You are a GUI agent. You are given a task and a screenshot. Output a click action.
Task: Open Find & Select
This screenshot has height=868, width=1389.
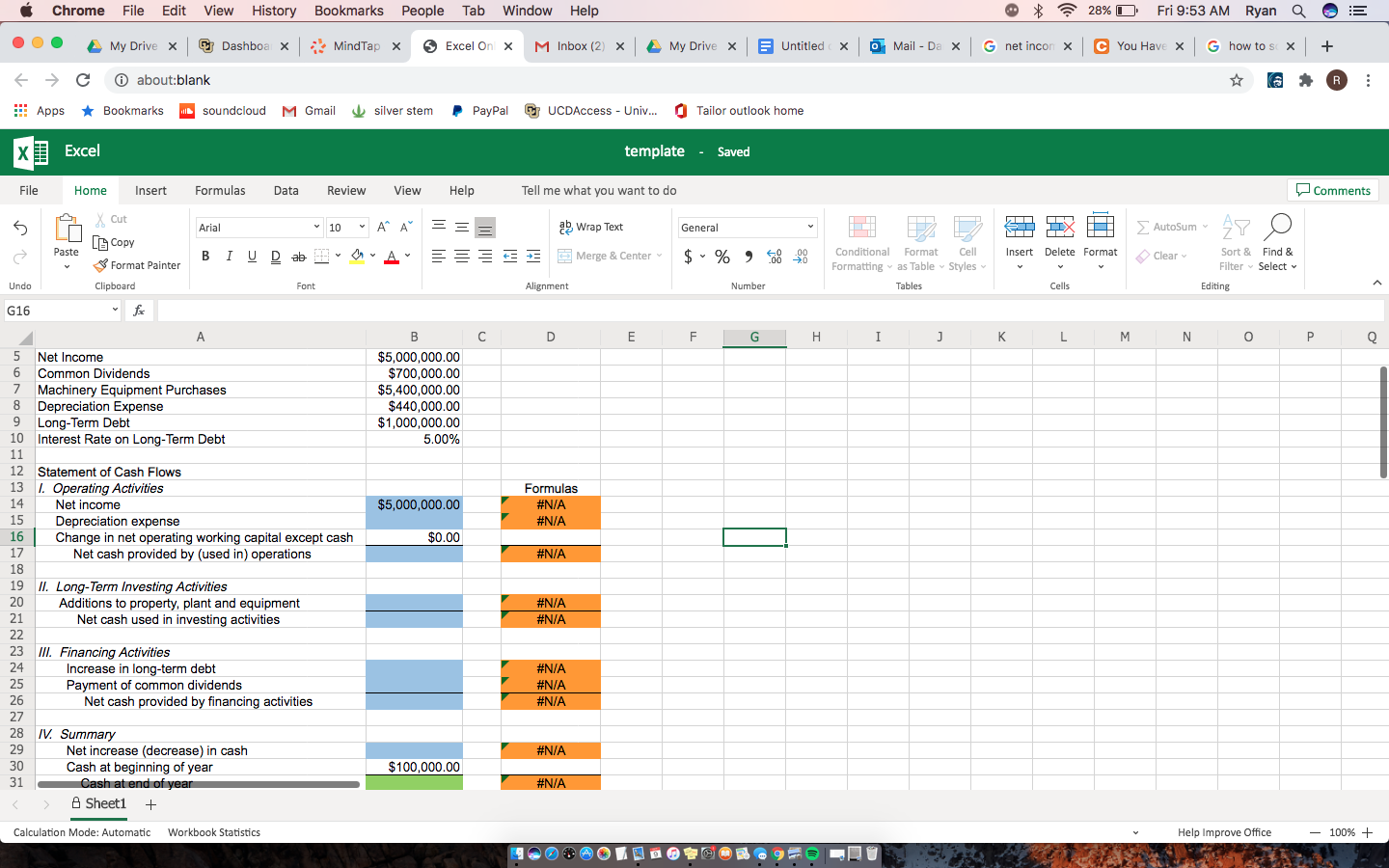coord(1278,243)
